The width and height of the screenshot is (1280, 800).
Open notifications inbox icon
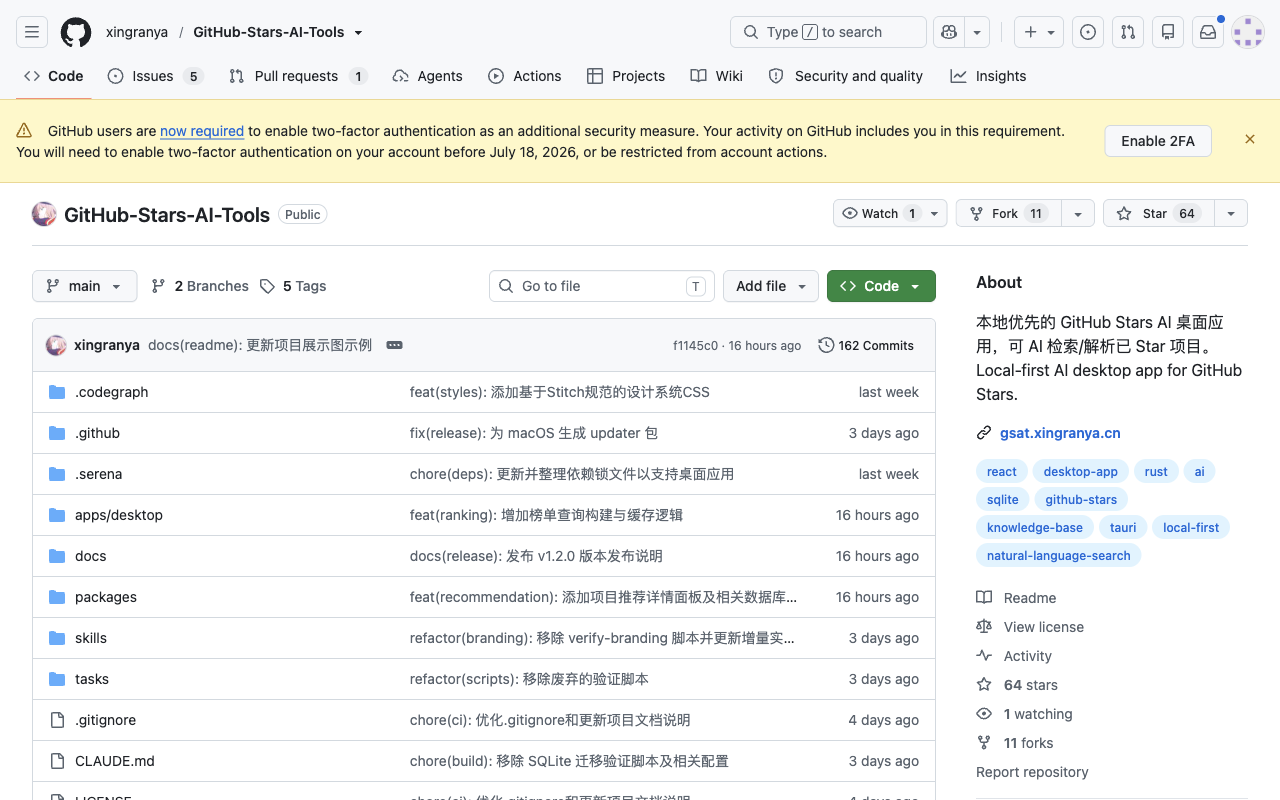pyautogui.click(x=1208, y=32)
